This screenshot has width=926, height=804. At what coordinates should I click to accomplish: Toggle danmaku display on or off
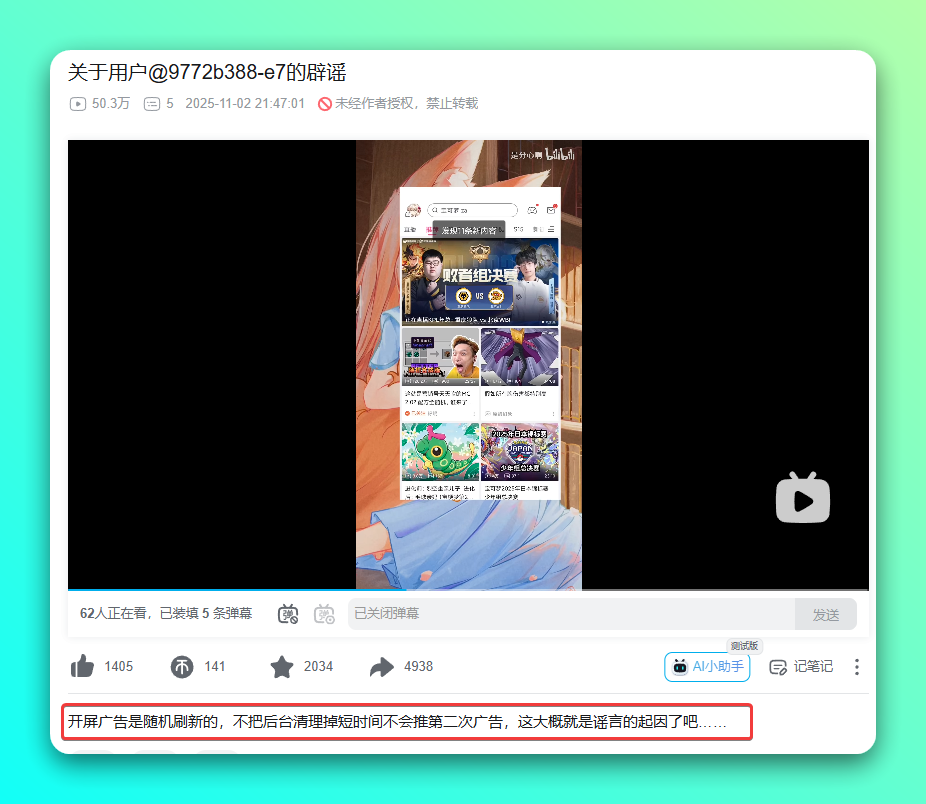coord(288,614)
